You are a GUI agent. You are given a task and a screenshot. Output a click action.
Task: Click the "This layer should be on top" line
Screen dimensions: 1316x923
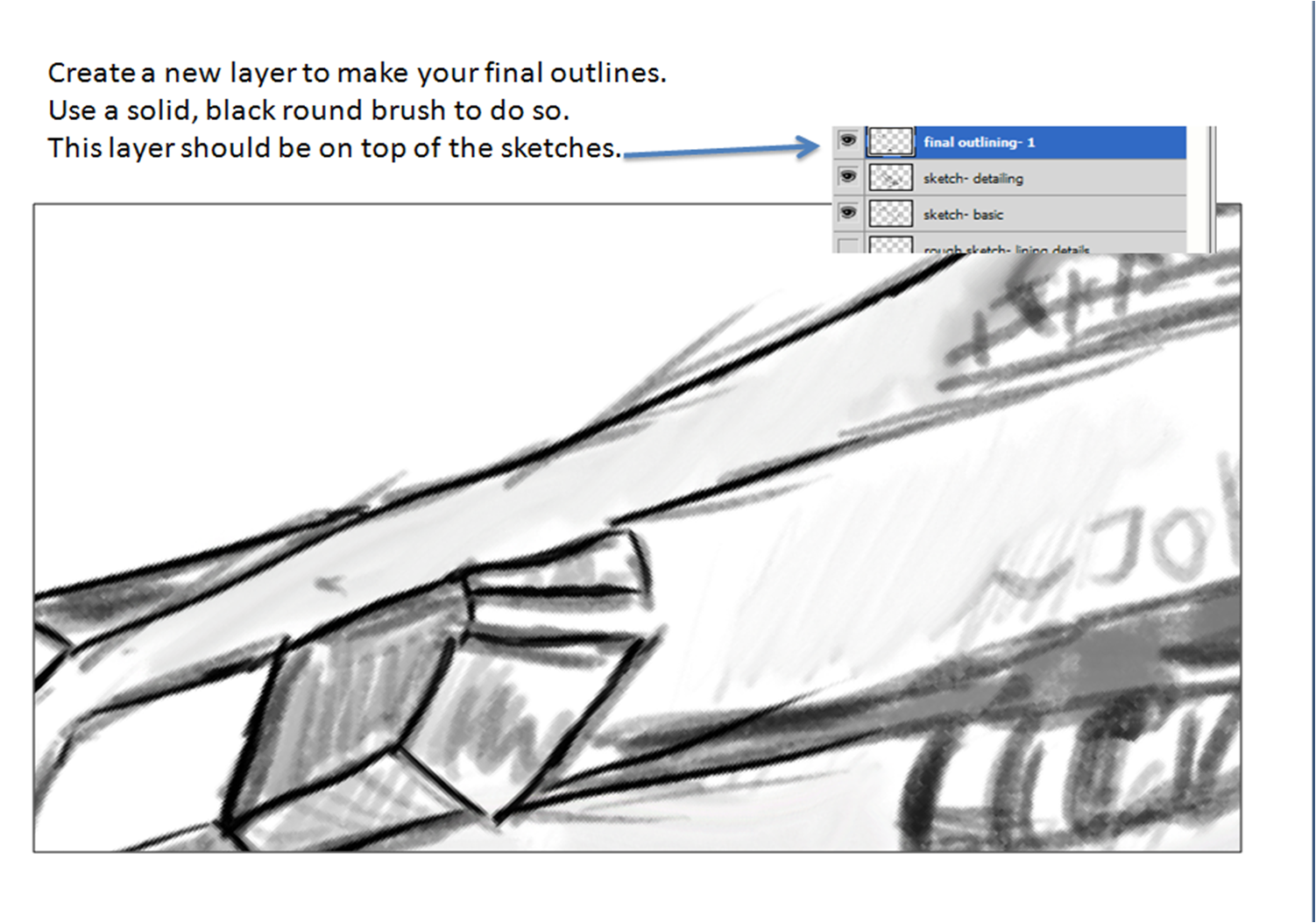tap(334, 148)
